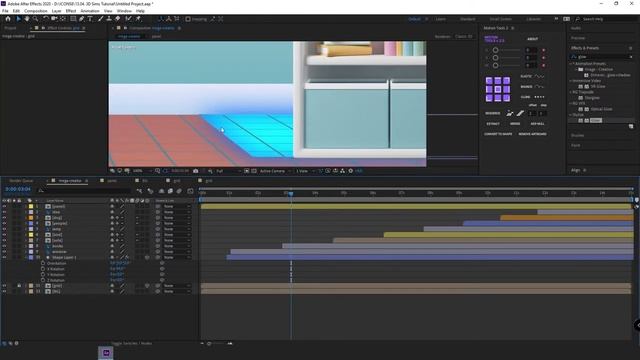Open the Effect menu
Viewport: 640px width, 360px height.
pyautogui.click(x=71, y=11)
